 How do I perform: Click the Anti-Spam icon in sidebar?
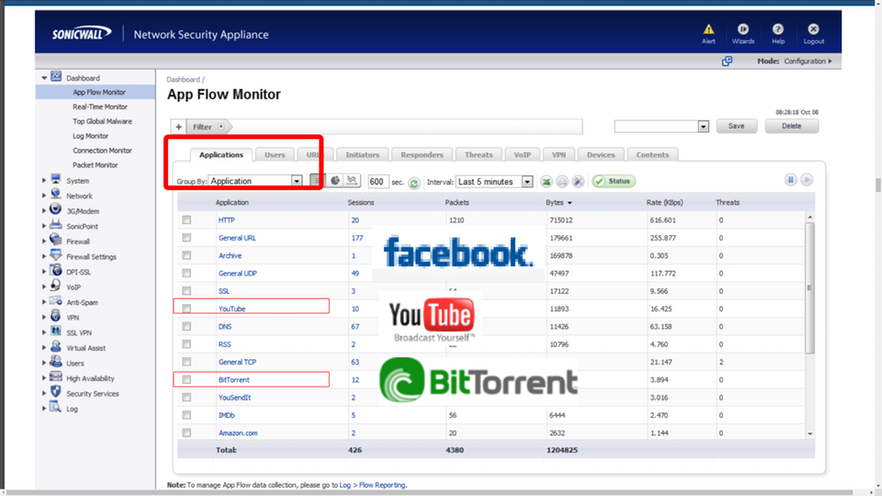(56, 301)
